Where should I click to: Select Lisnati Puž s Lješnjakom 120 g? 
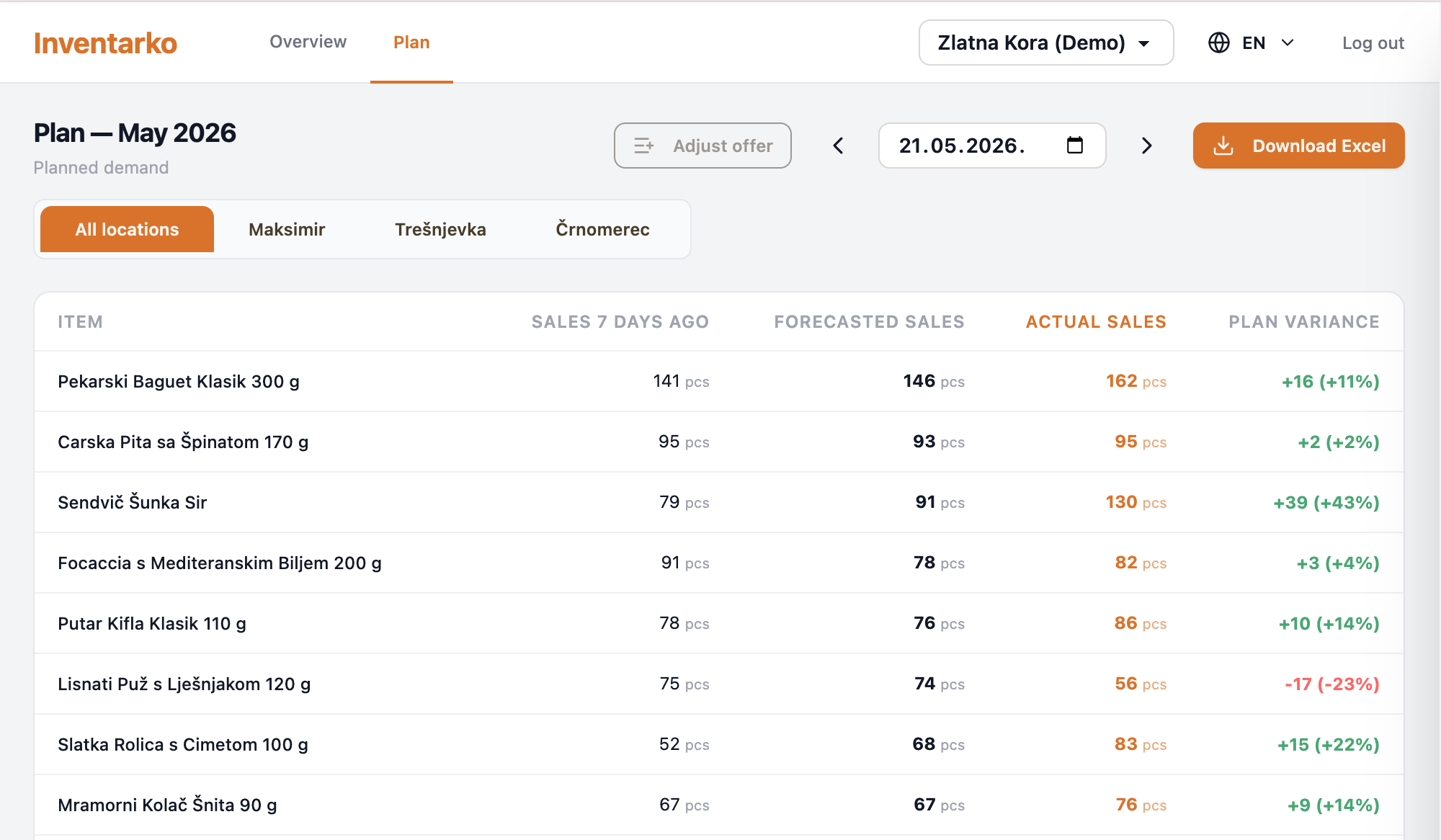pos(184,684)
